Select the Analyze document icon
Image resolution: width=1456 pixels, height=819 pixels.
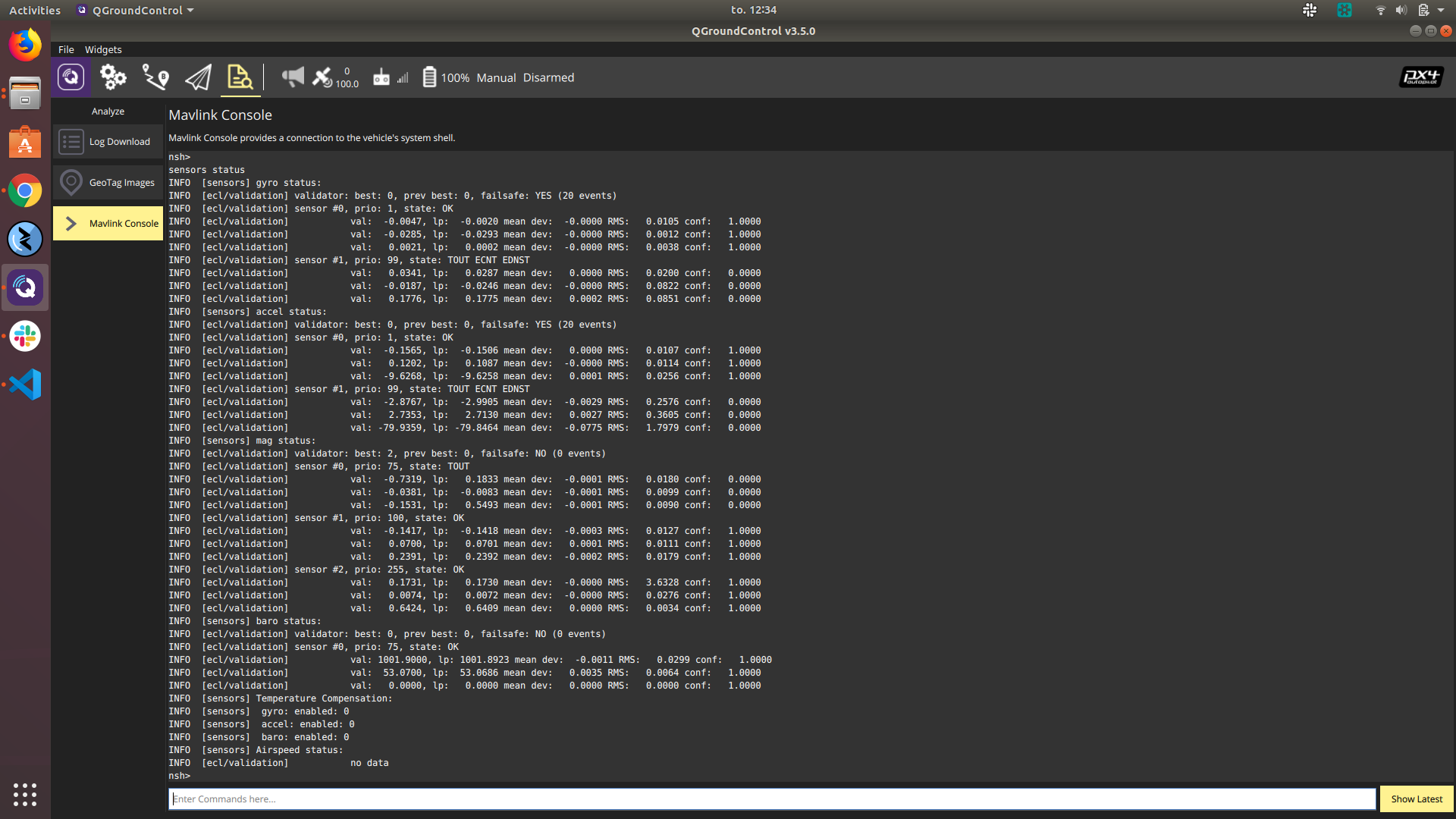[240, 77]
